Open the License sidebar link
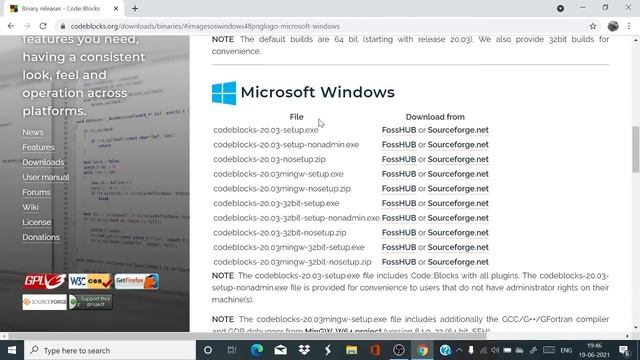Screen dimensions: 640x360 click(x=37, y=222)
